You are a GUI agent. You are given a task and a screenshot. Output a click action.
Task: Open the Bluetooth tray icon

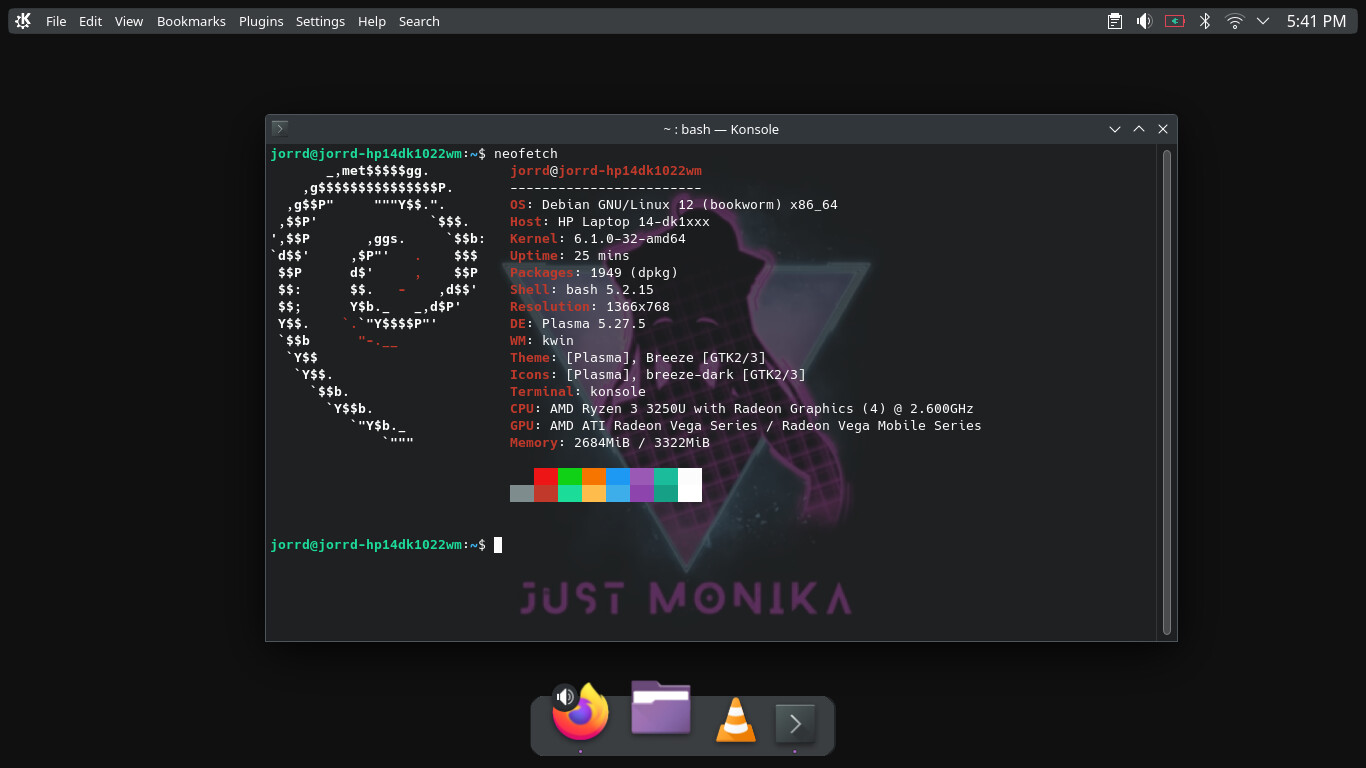coord(1205,21)
